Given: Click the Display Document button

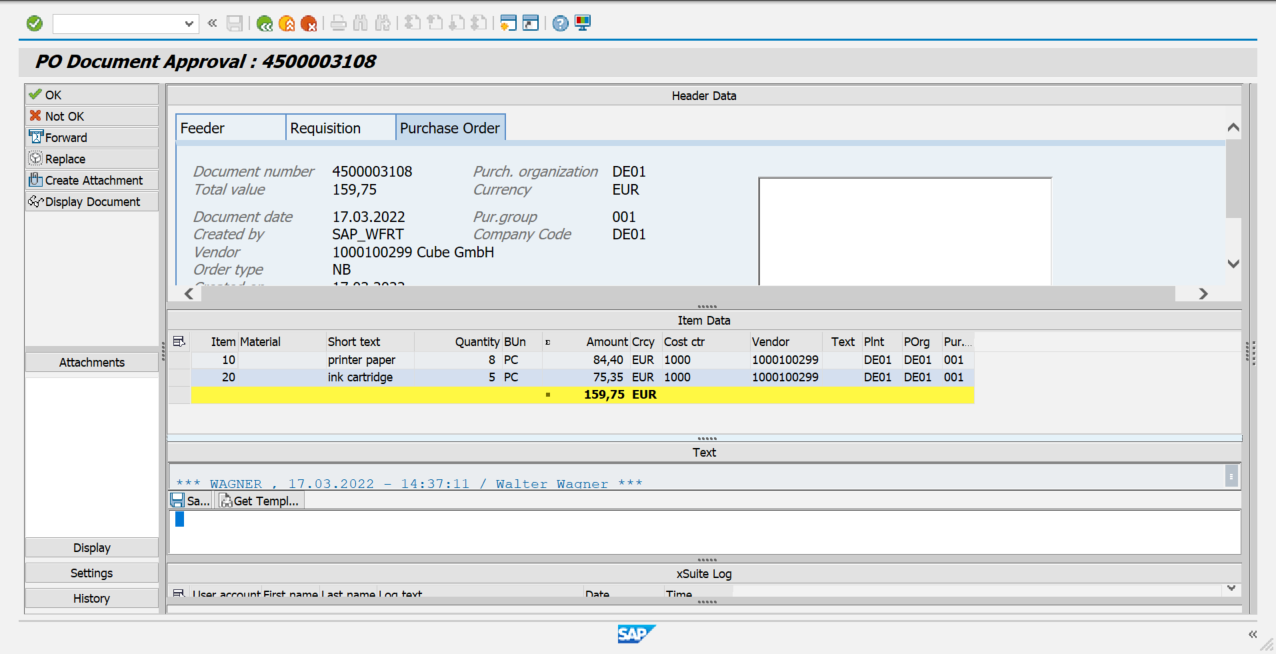Looking at the screenshot, I should [91, 202].
